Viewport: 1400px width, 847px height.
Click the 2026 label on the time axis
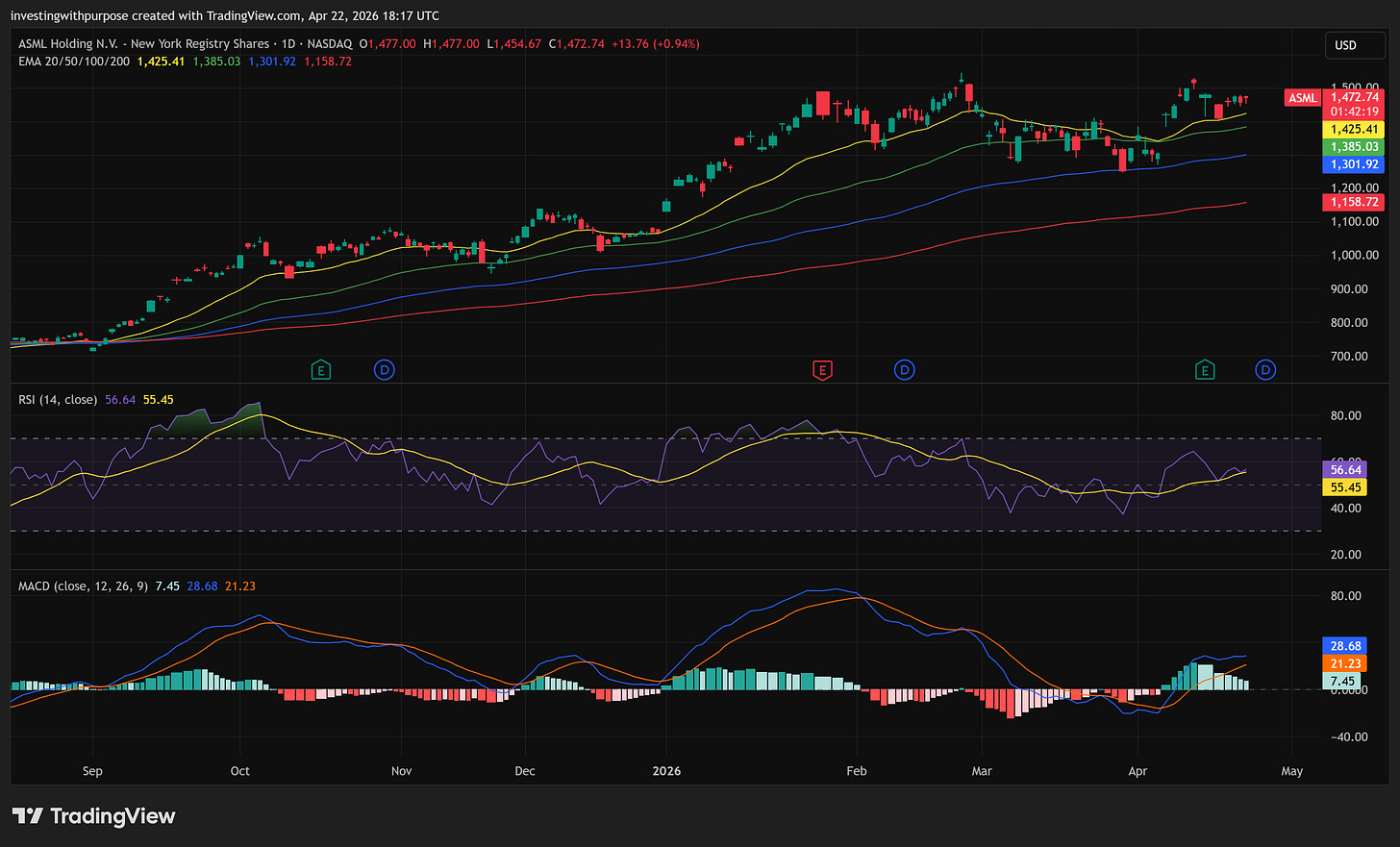(x=666, y=771)
